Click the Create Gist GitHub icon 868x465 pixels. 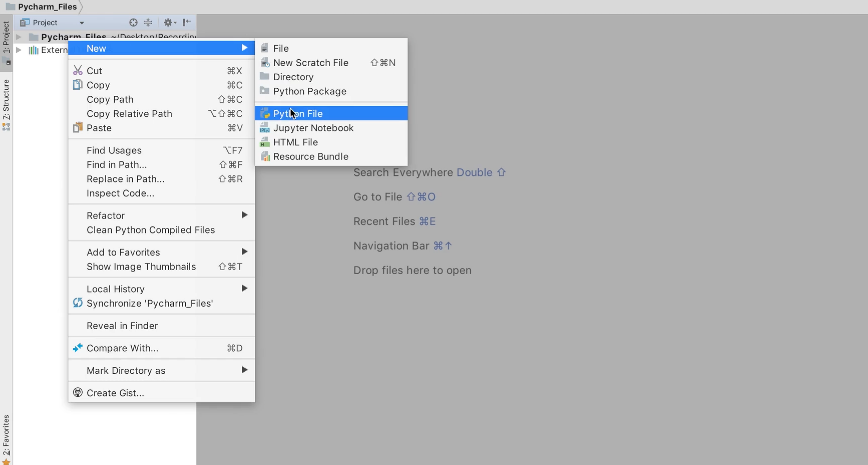78,392
